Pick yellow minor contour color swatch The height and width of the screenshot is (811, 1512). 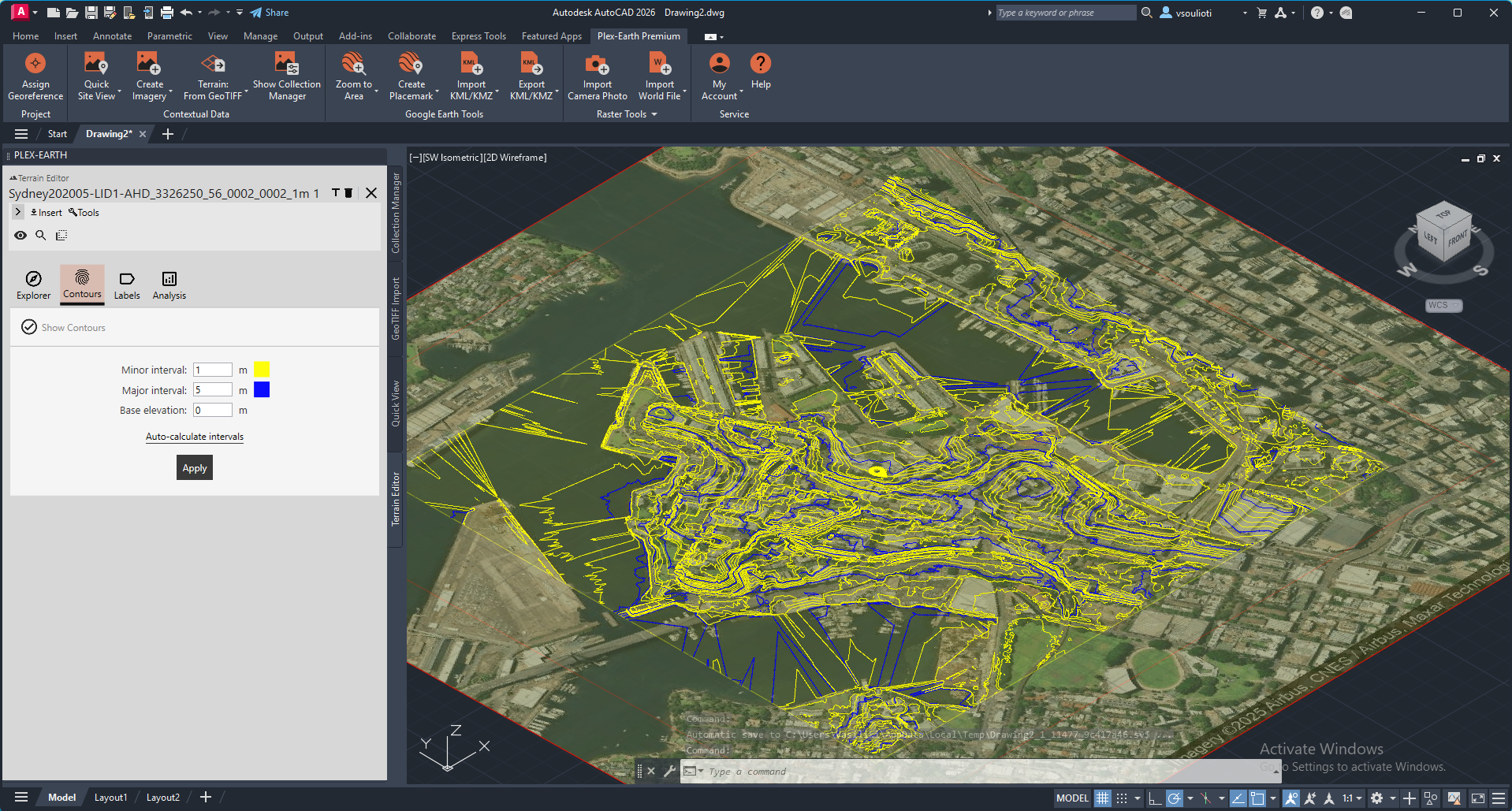click(x=262, y=370)
